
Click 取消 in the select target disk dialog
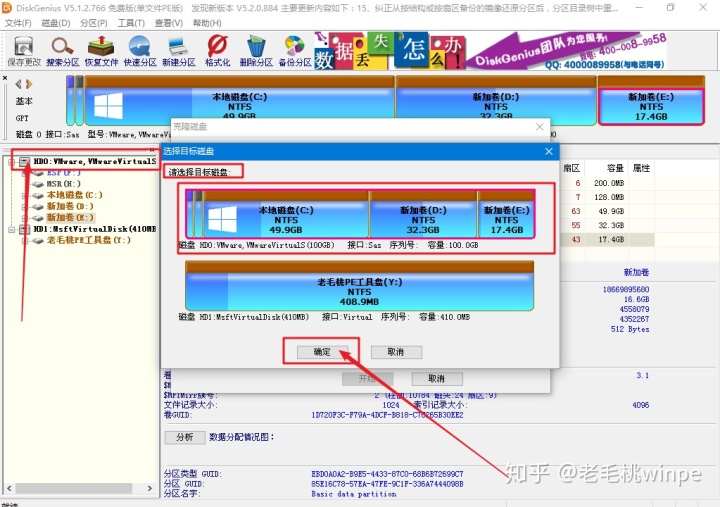[x=396, y=352]
